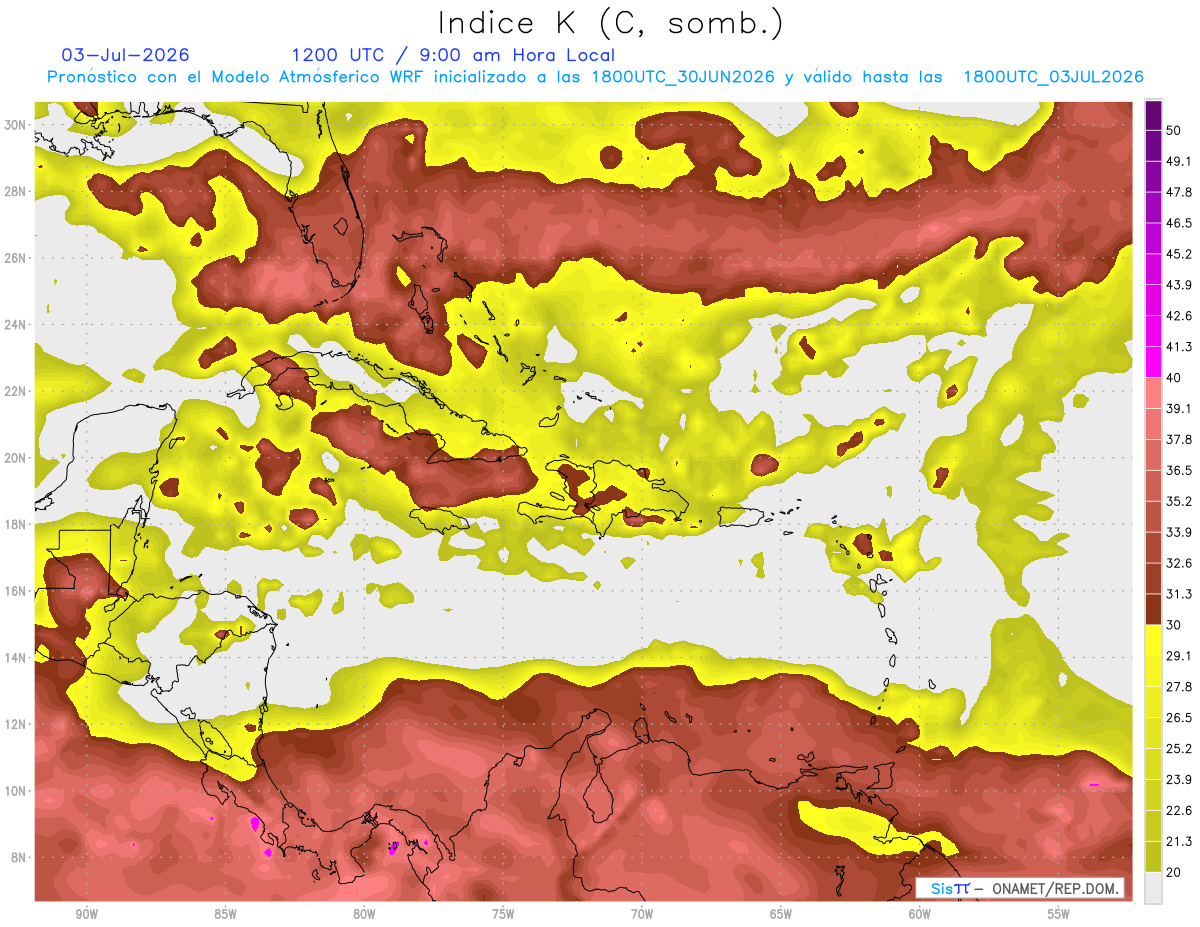Screen dimensions: 1200x927
Task: Click the 18N latitude label
Action: [14, 524]
